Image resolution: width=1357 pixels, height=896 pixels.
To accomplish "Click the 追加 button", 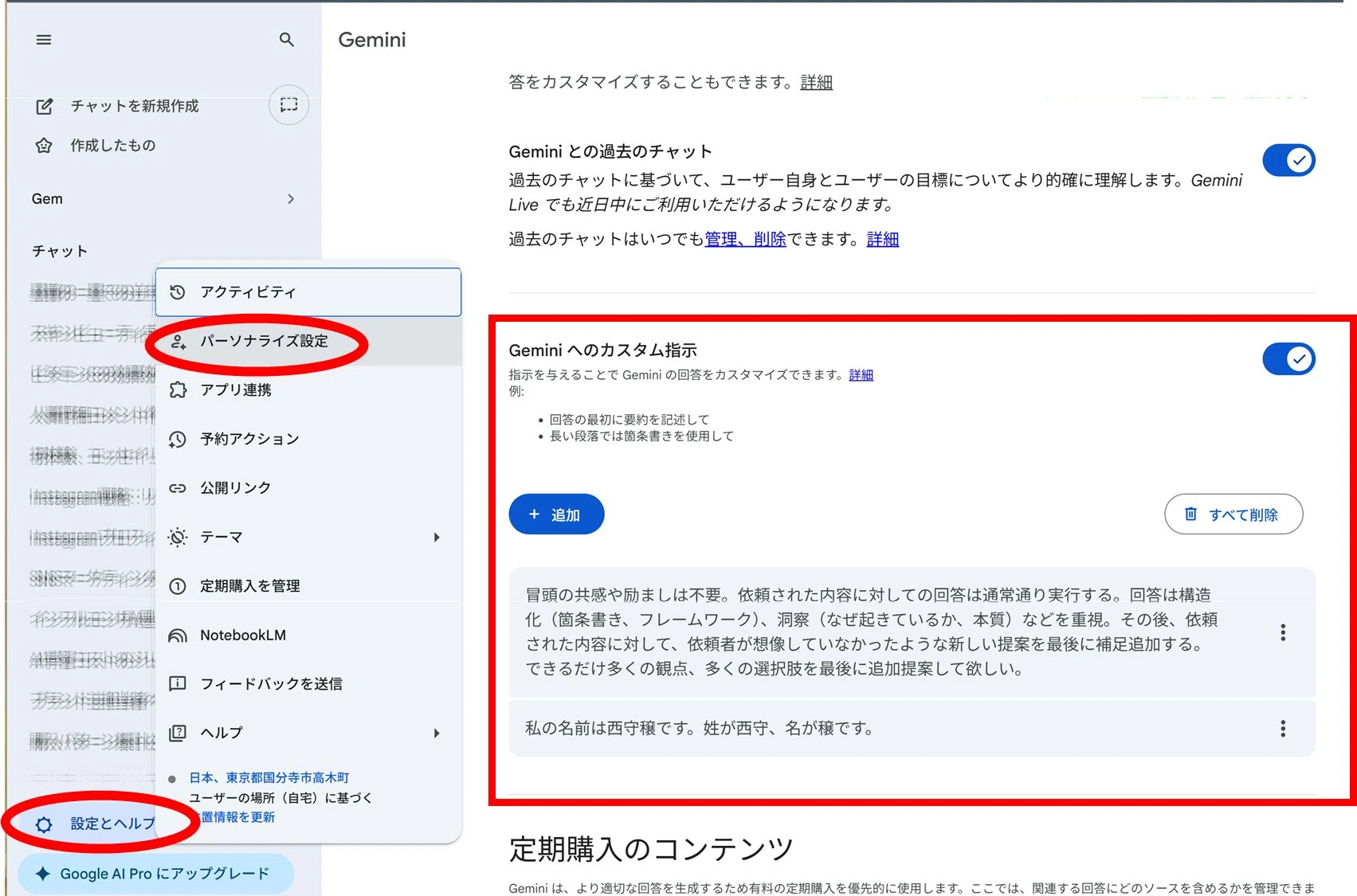I will pyautogui.click(x=556, y=515).
